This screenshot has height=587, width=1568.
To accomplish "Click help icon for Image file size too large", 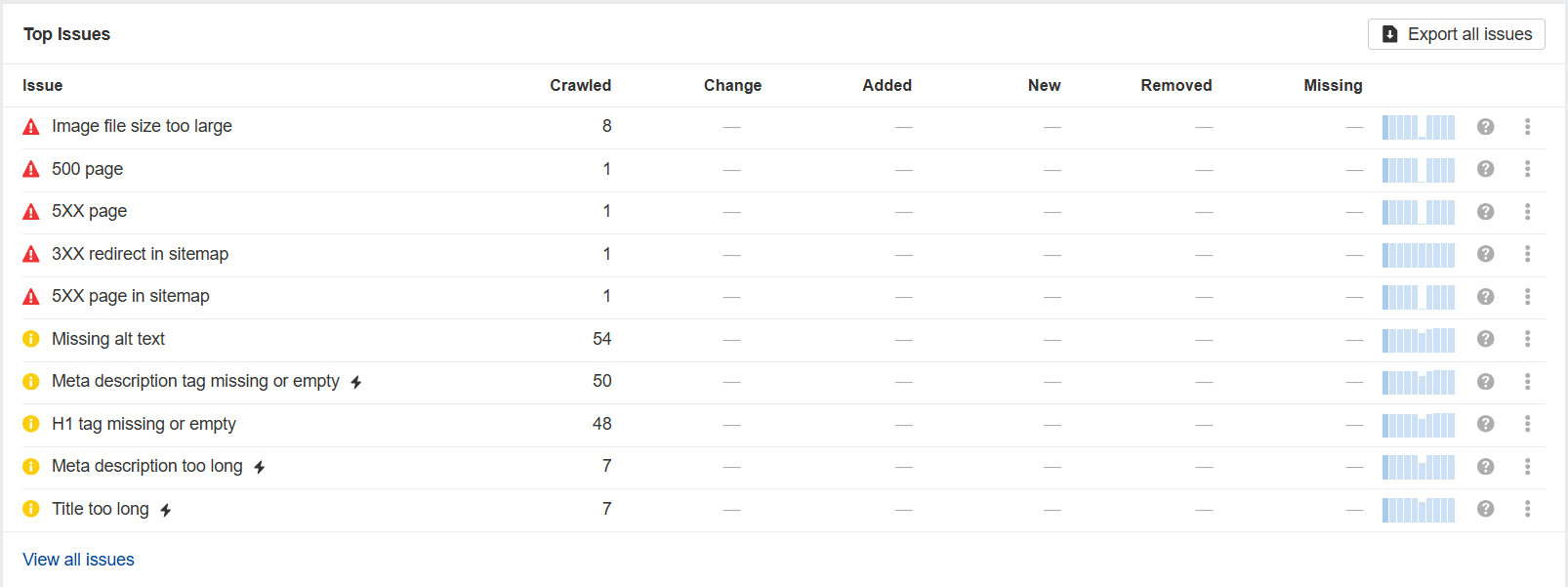I will coord(1485,127).
